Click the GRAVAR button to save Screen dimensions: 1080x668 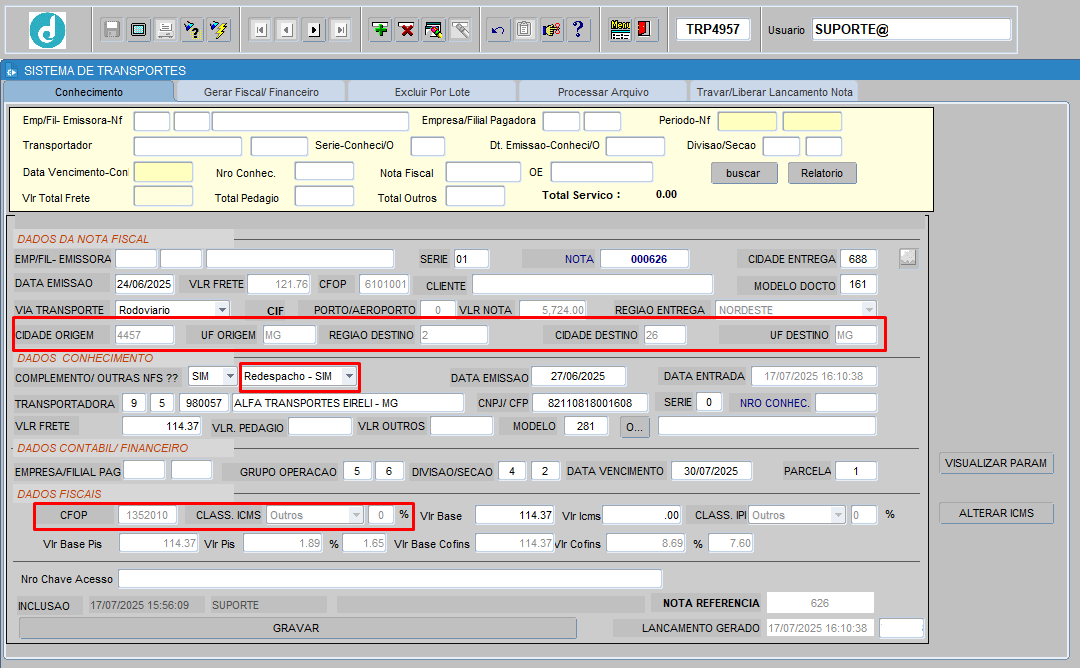click(297, 628)
